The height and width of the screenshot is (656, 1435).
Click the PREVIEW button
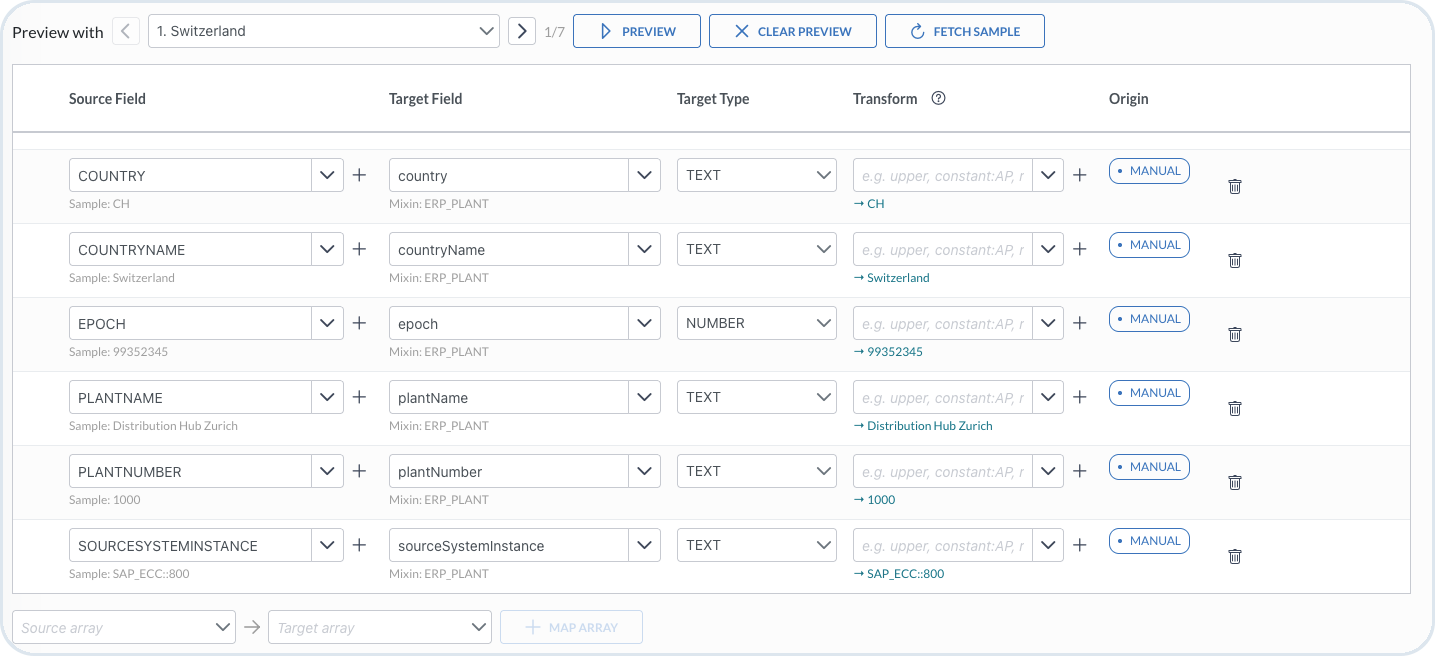tap(637, 31)
